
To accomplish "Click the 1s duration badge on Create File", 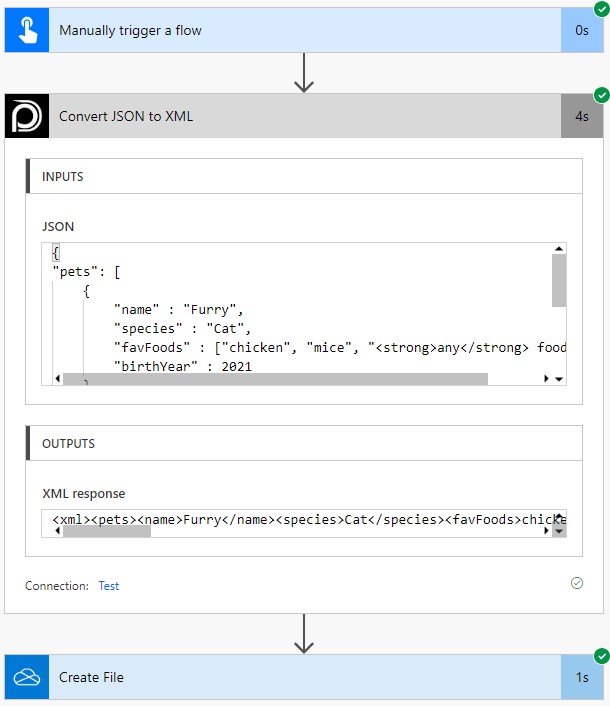I will pos(581,677).
